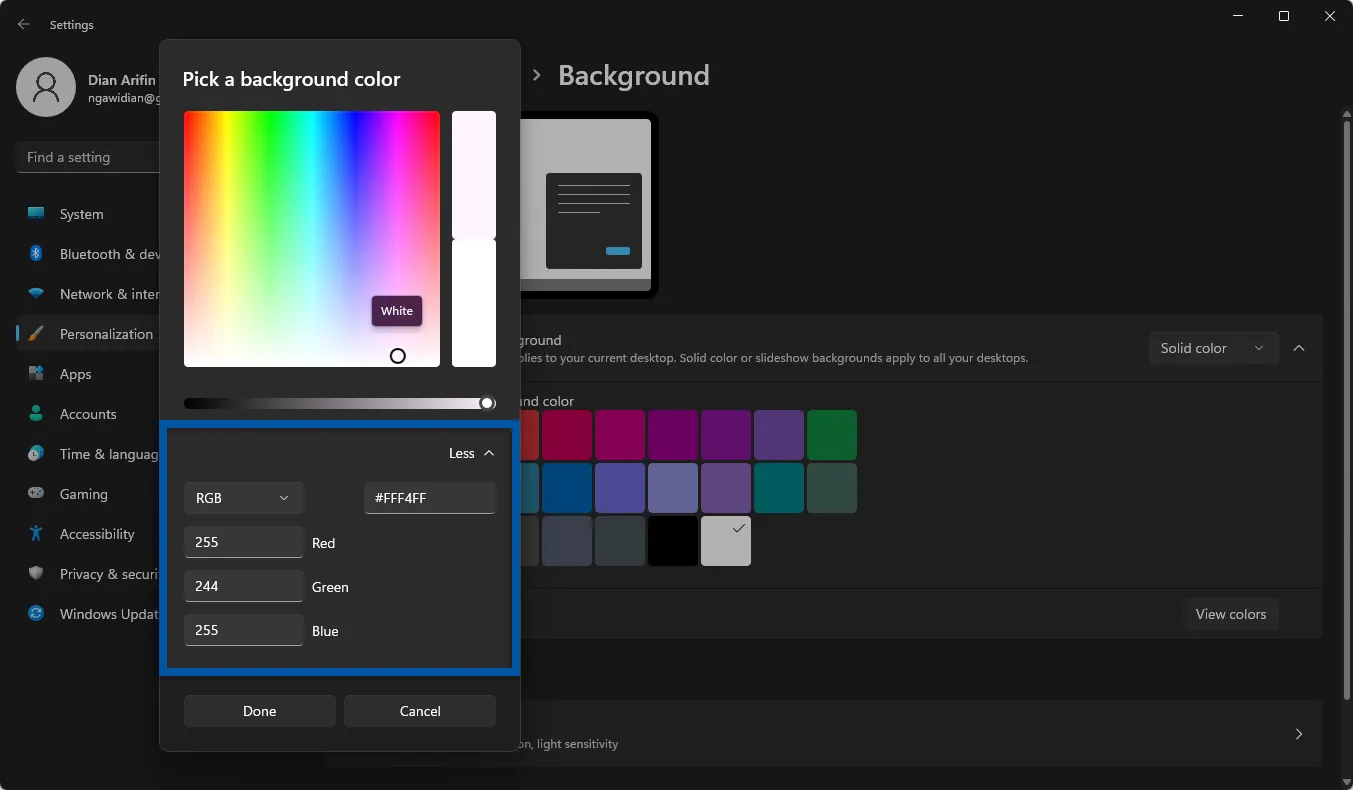Image resolution: width=1353 pixels, height=790 pixels.
Task: Select the Gaming settings section
Action: point(83,494)
